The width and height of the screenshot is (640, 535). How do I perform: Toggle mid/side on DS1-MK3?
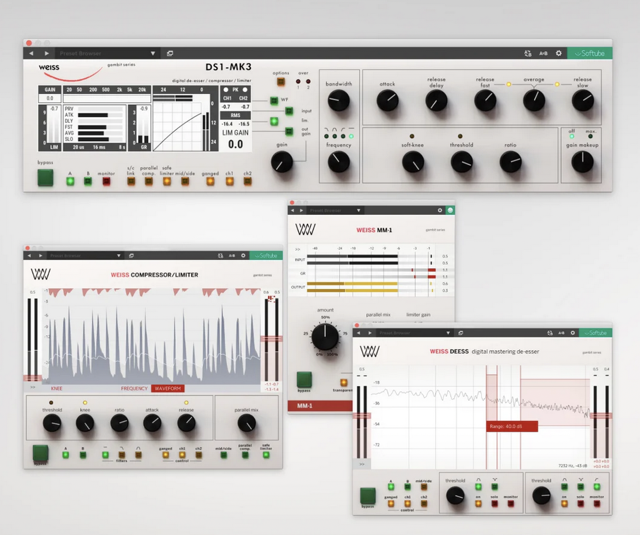tap(185, 181)
